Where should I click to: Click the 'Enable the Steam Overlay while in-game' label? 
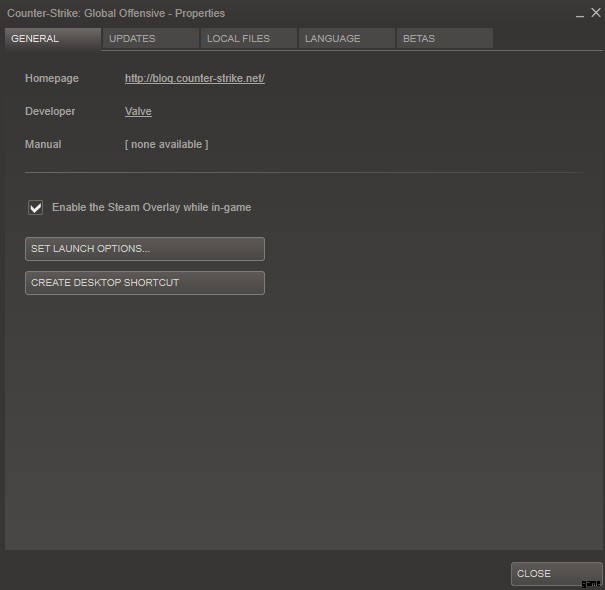click(151, 208)
